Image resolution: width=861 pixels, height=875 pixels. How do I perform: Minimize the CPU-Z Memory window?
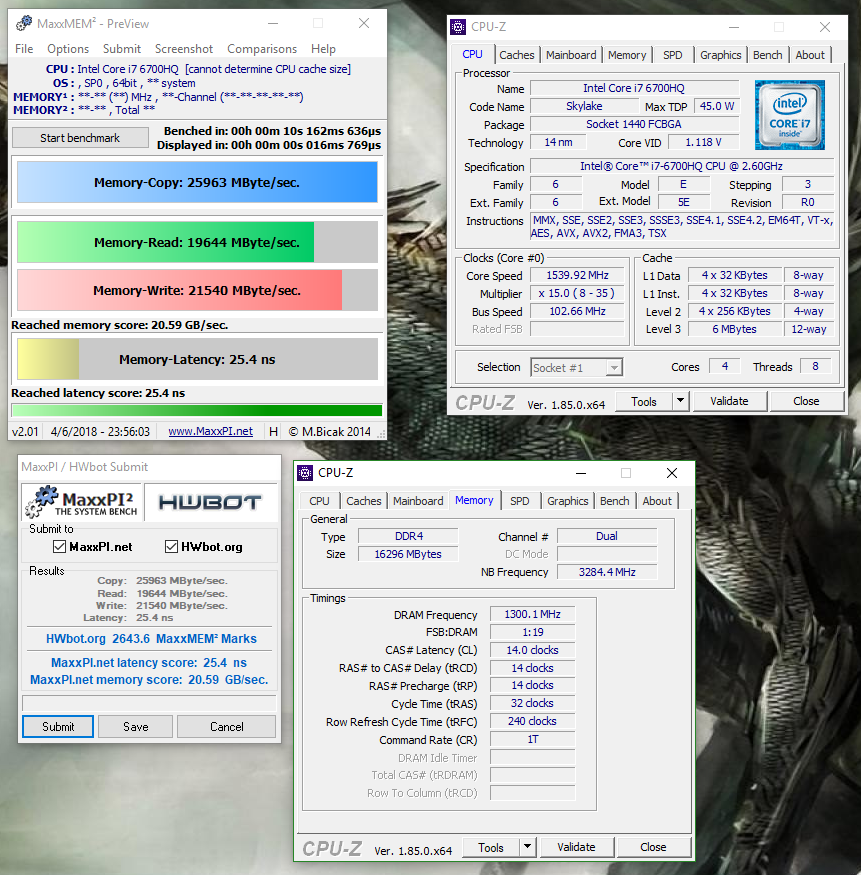click(x=581, y=473)
